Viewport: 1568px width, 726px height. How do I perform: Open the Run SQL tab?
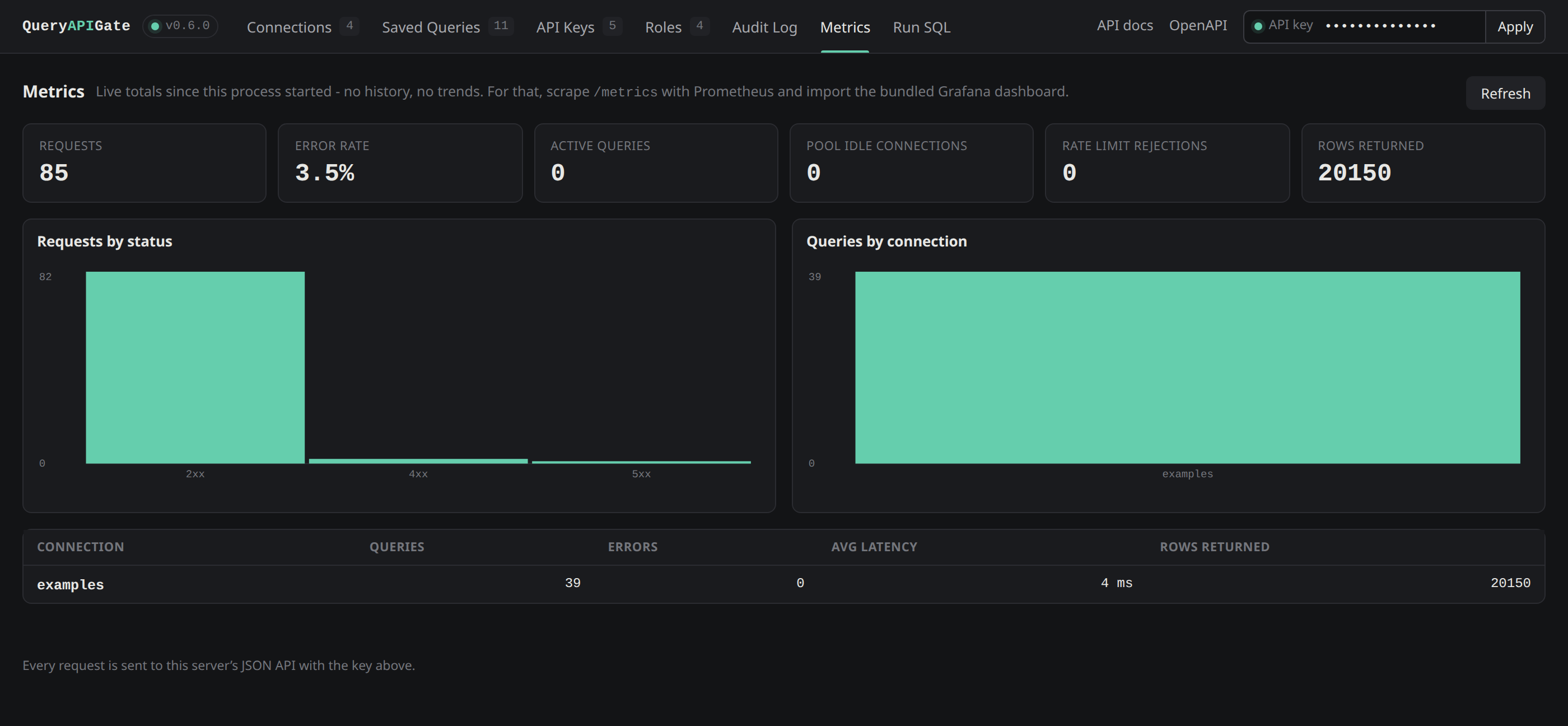click(922, 27)
